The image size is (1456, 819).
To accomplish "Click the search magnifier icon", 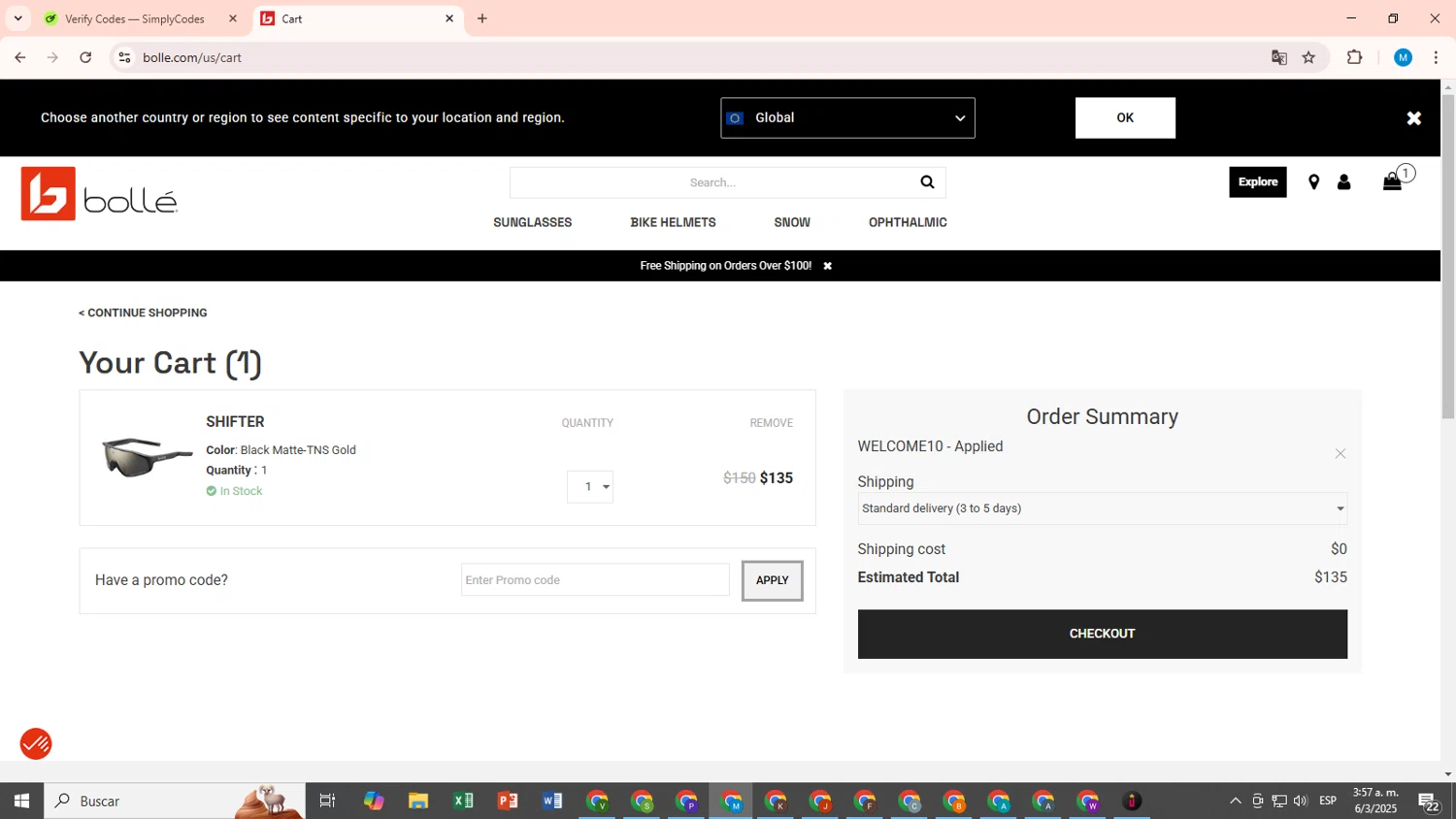I will click(927, 181).
